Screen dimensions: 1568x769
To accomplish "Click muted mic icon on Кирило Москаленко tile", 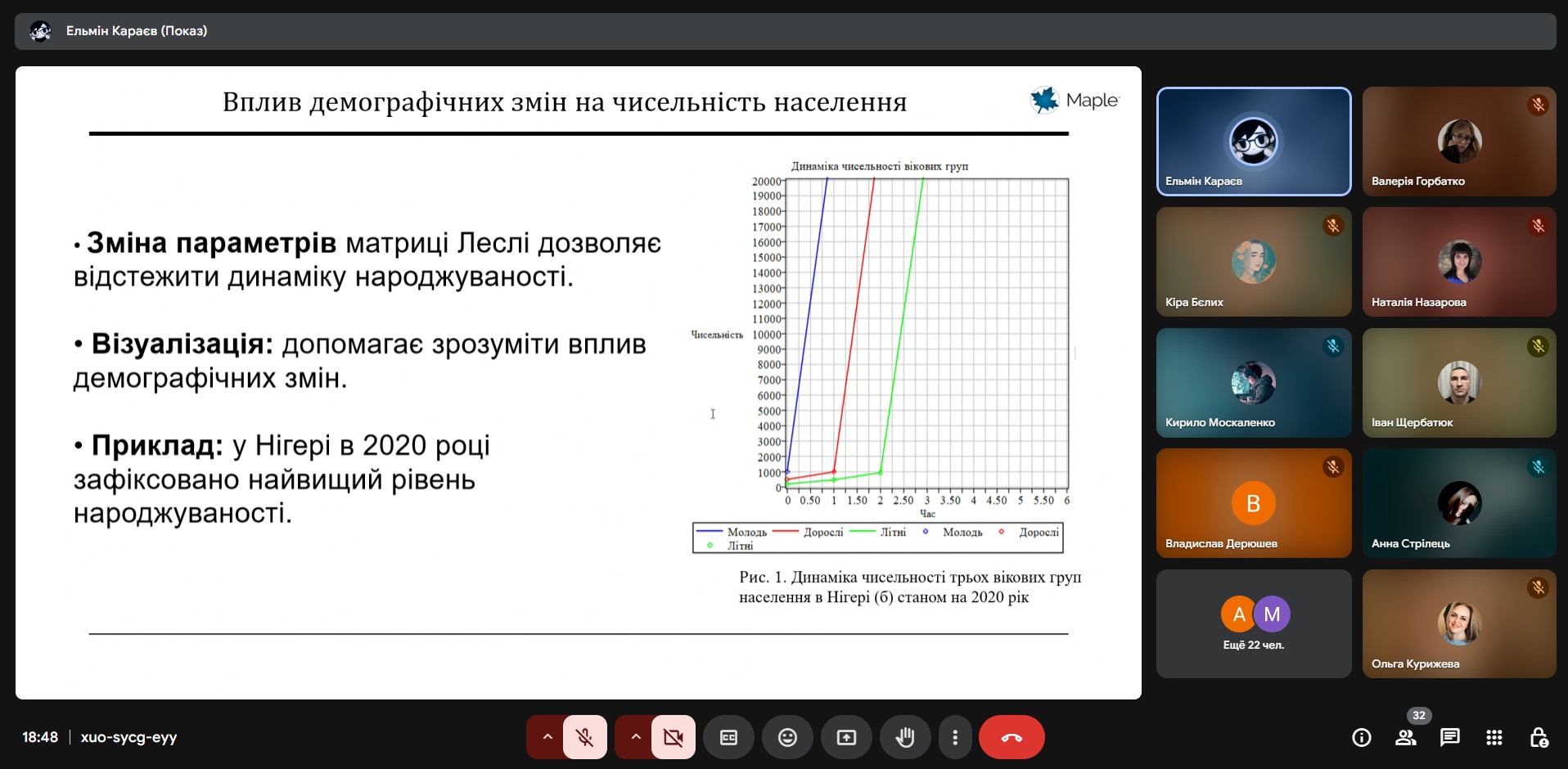I will tap(1333, 346).
